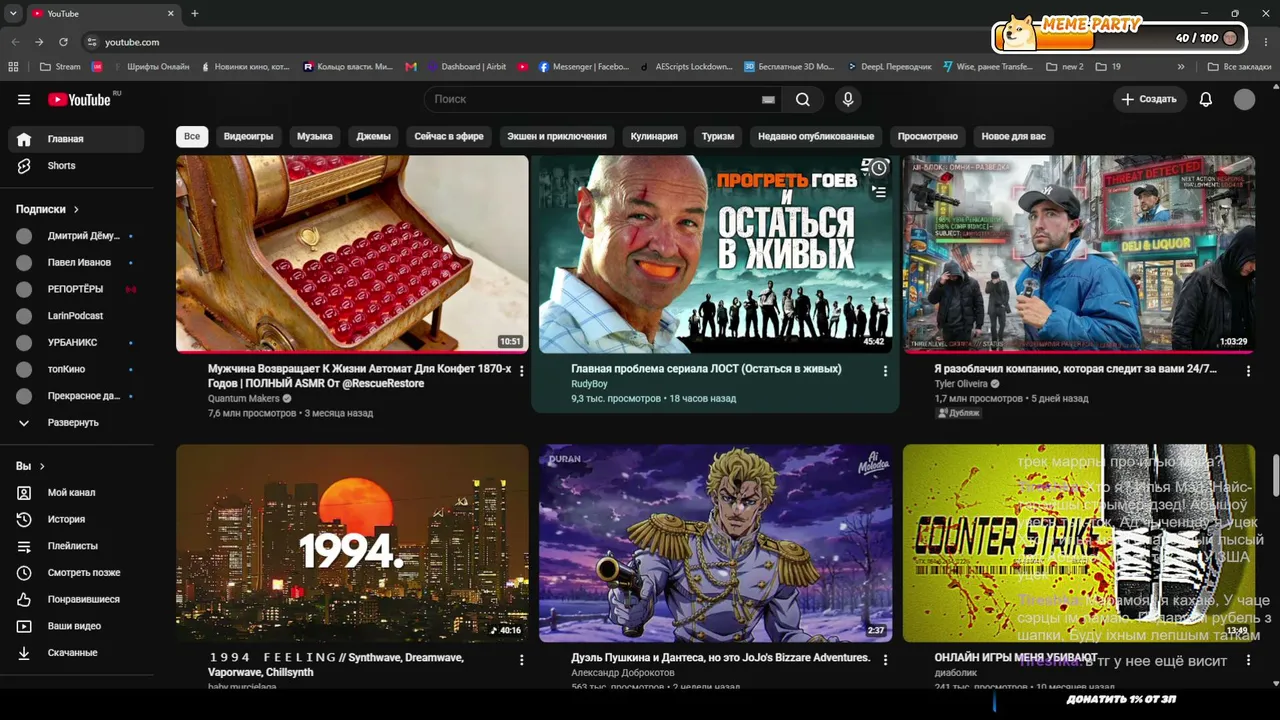Open options for ОНЛАЙН ИГРЫ video

1248,660
